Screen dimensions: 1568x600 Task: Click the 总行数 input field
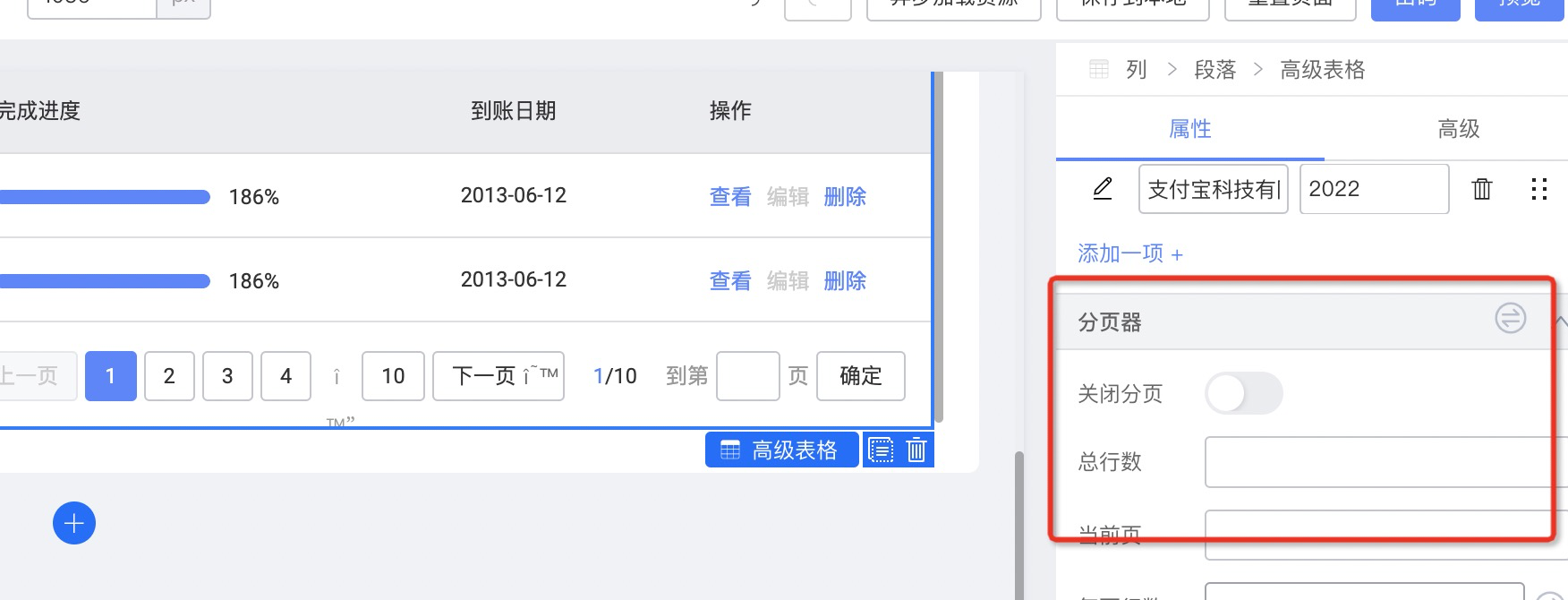[x=1385, y=462]
